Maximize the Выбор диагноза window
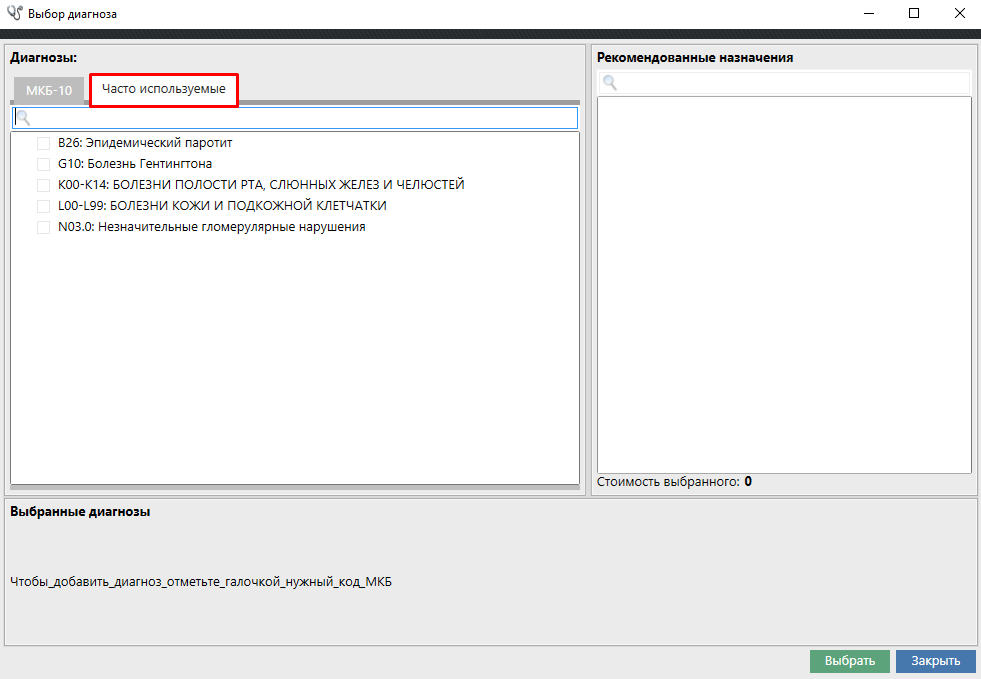 (913, 14)
